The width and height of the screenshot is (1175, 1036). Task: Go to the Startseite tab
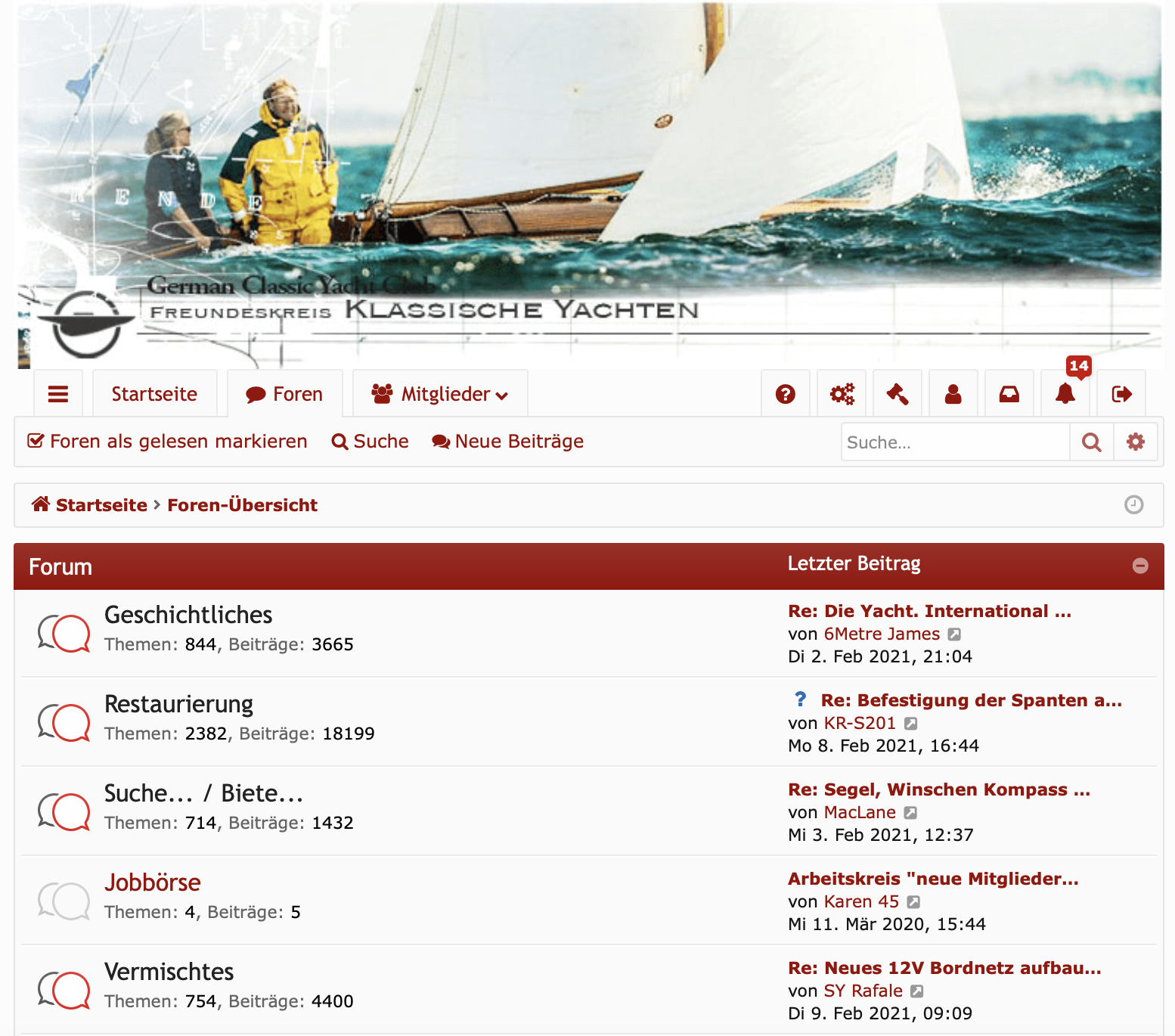click(154, 394)
